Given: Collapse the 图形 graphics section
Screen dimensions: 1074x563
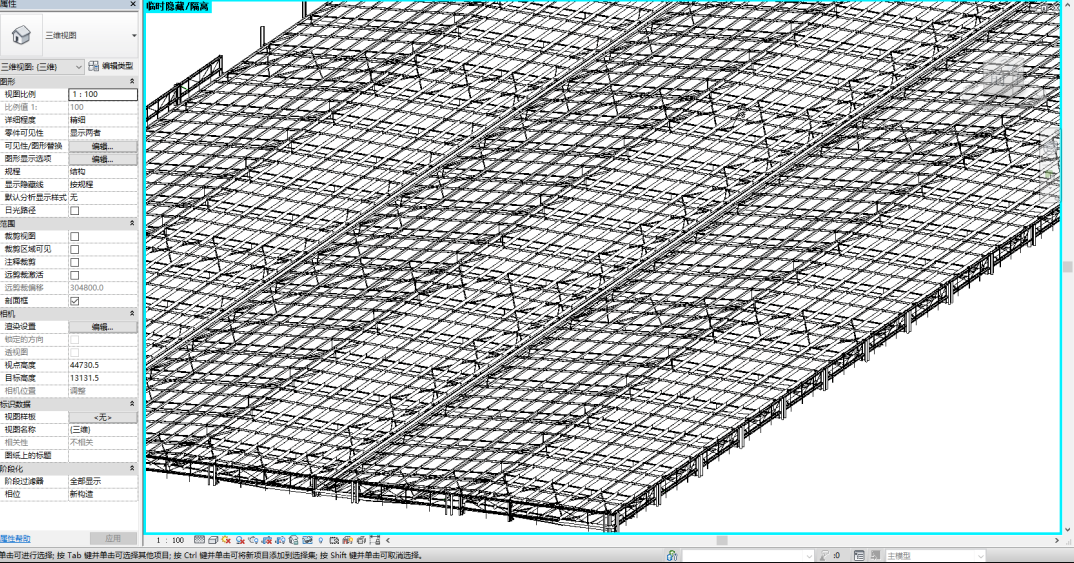Looking at the screenshot, I should 132,82.
